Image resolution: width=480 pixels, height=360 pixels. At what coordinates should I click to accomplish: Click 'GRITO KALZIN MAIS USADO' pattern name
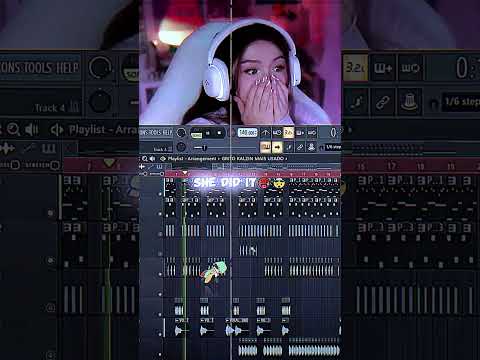pos(253,159)
